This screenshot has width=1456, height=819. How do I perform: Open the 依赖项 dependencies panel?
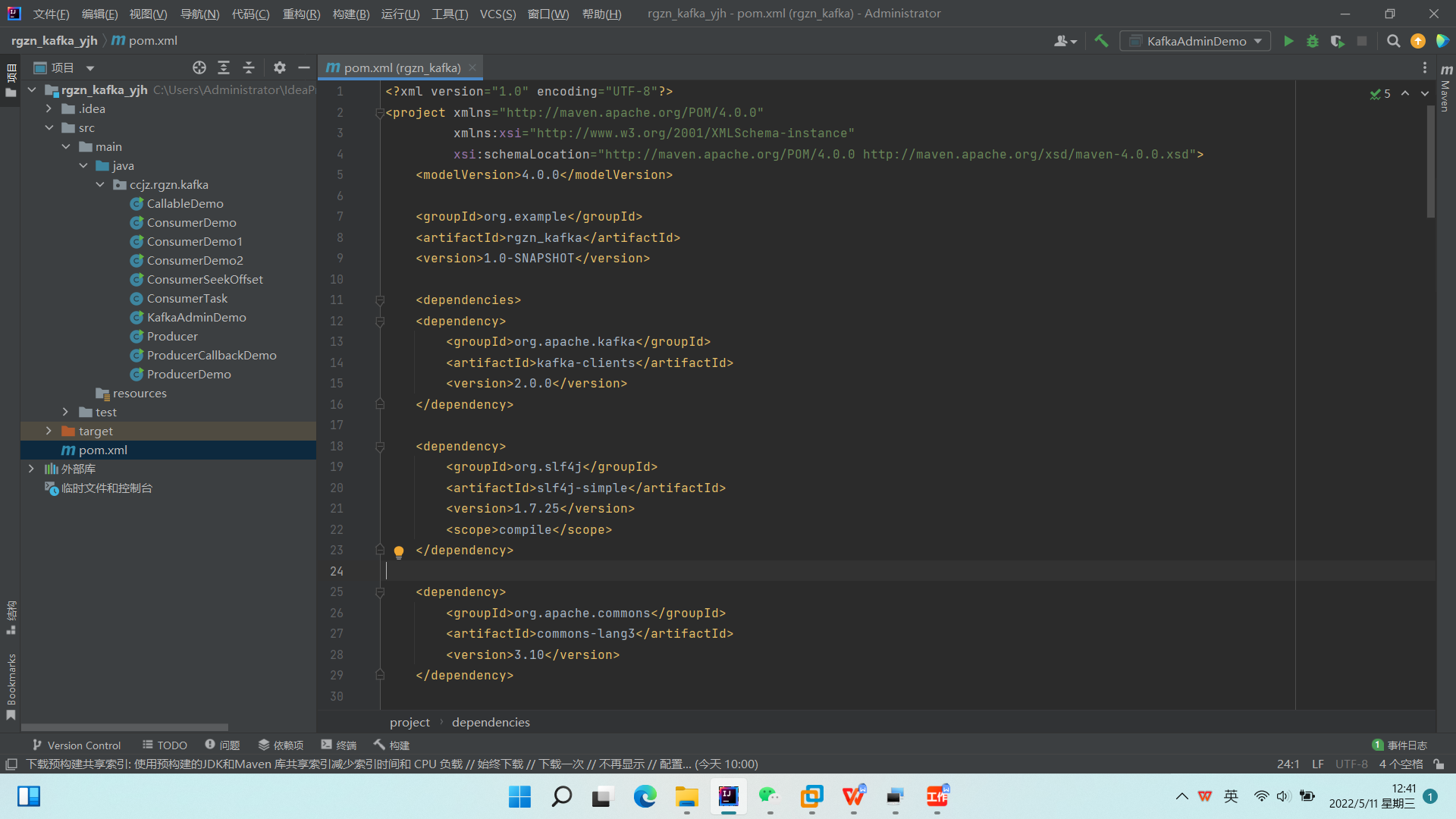point(281,745)
